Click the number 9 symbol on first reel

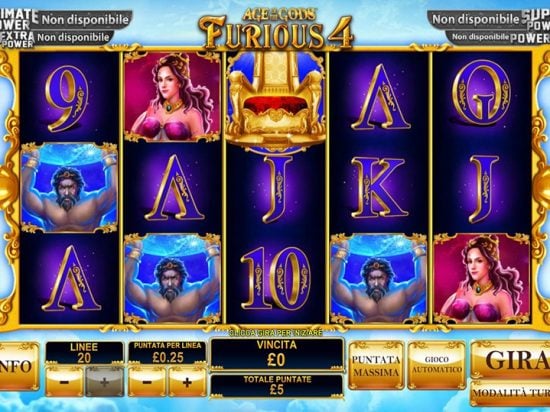pos(67,98)
